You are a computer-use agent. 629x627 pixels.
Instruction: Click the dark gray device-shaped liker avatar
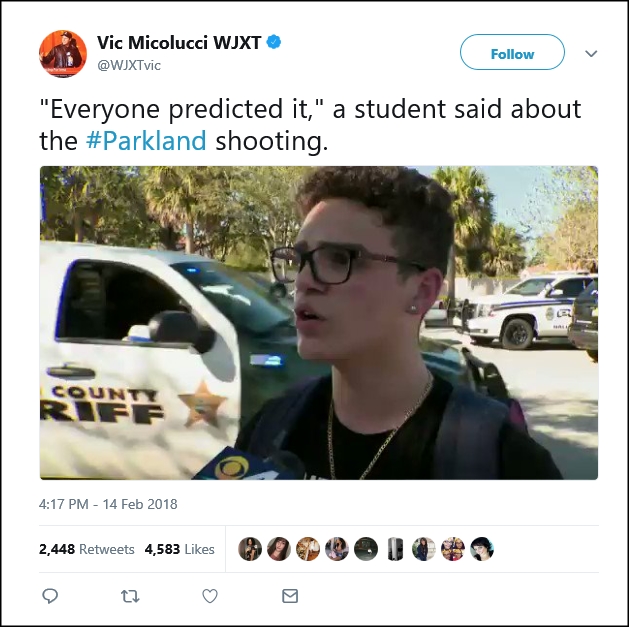[395, 549]
